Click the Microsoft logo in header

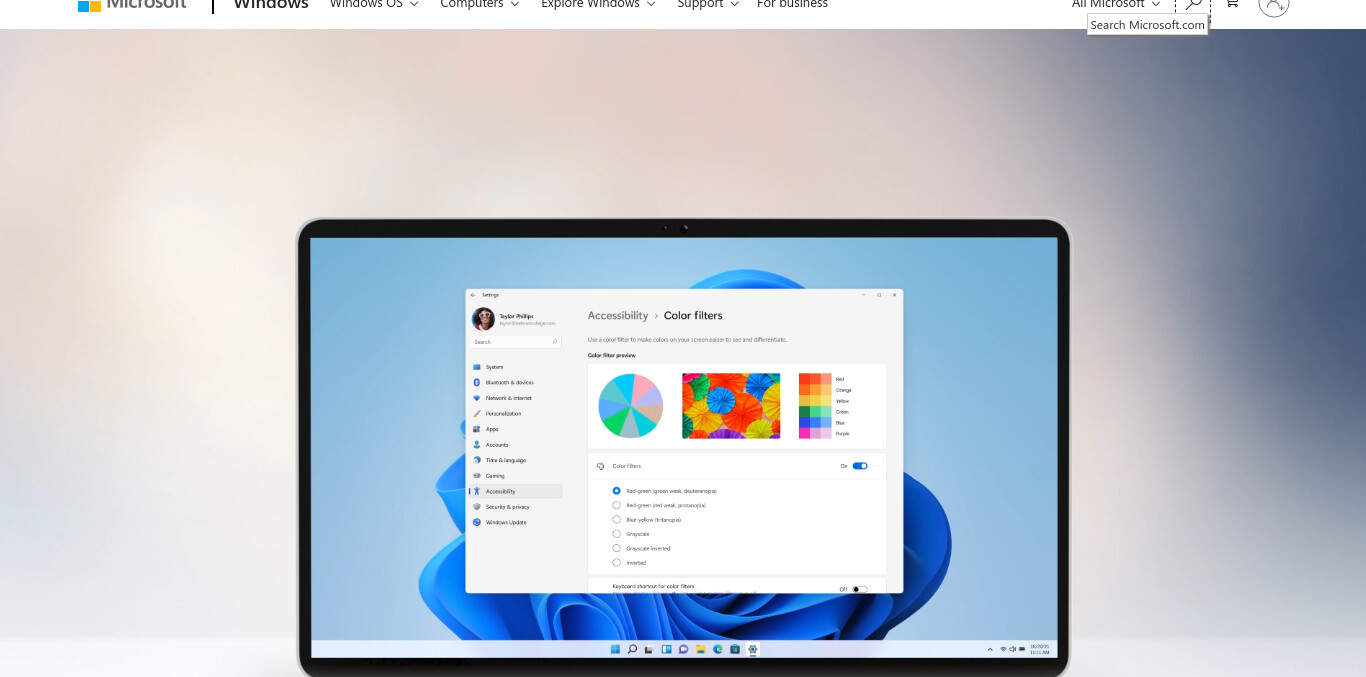(132, 4)
